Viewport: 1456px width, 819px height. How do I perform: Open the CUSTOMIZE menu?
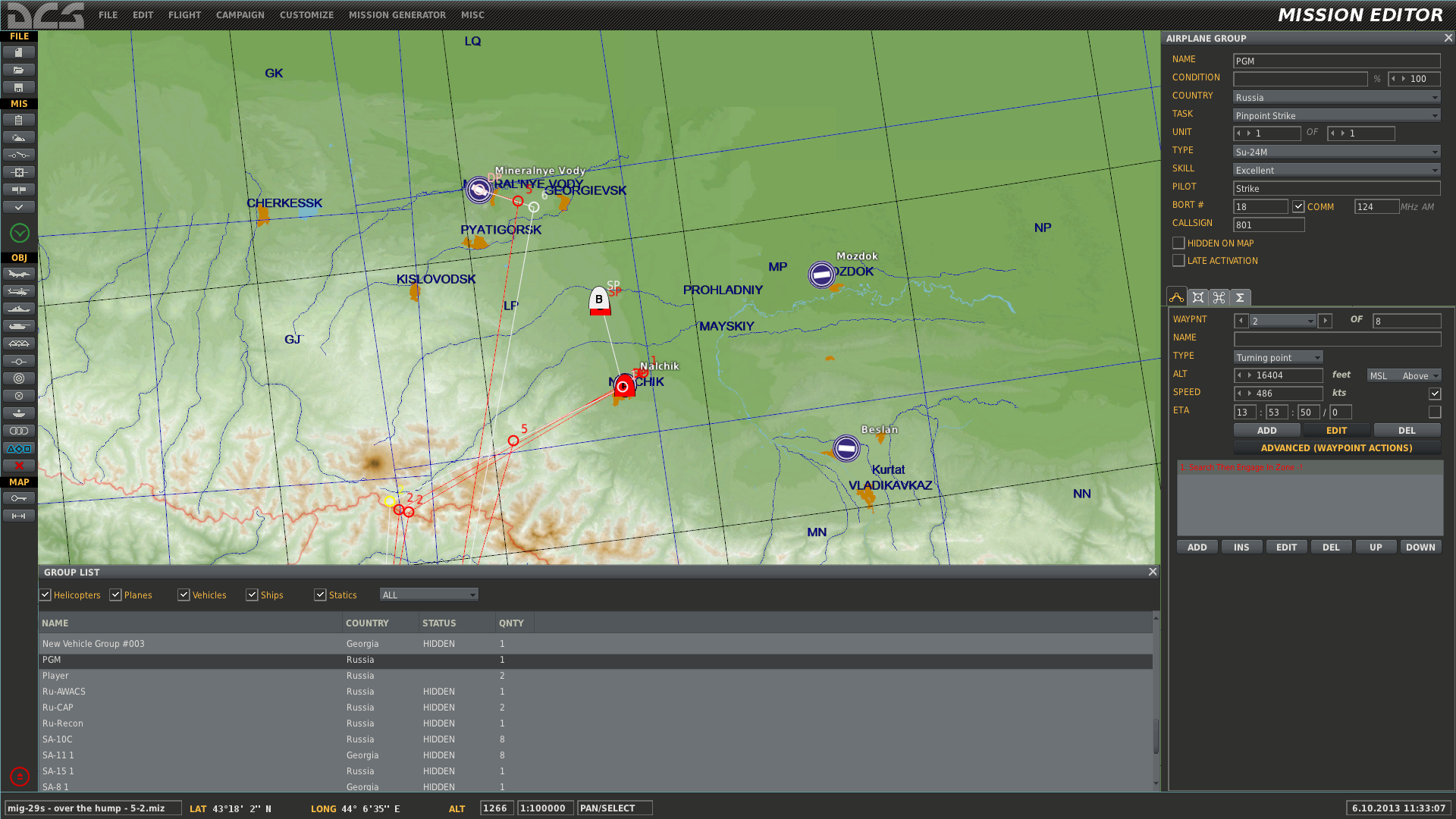tap(306, 15)
